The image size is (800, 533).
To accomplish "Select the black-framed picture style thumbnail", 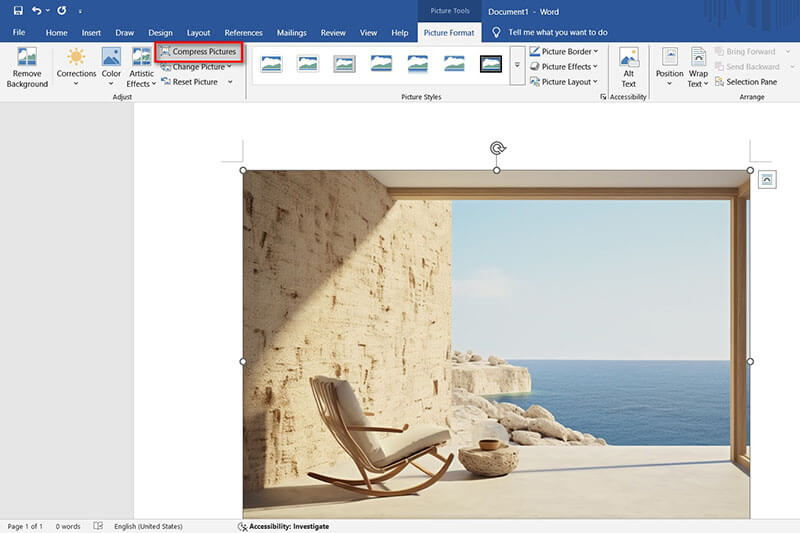I will click(490, 64).
